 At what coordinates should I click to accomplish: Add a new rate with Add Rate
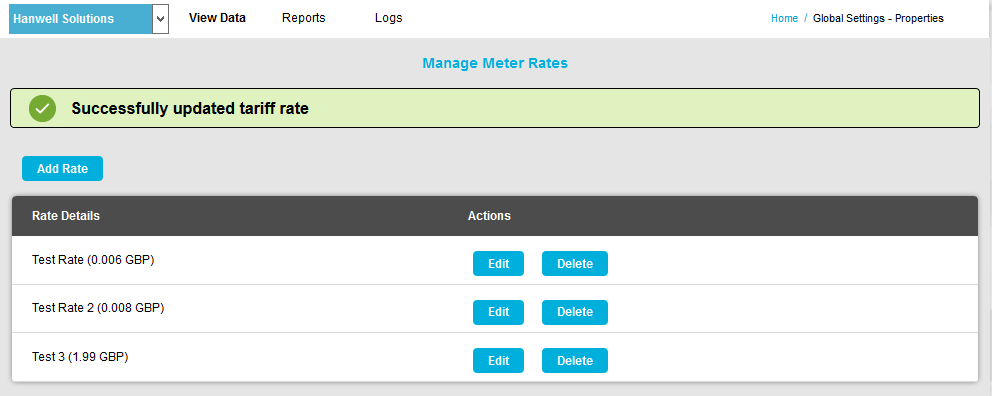[x=62, y=169]
